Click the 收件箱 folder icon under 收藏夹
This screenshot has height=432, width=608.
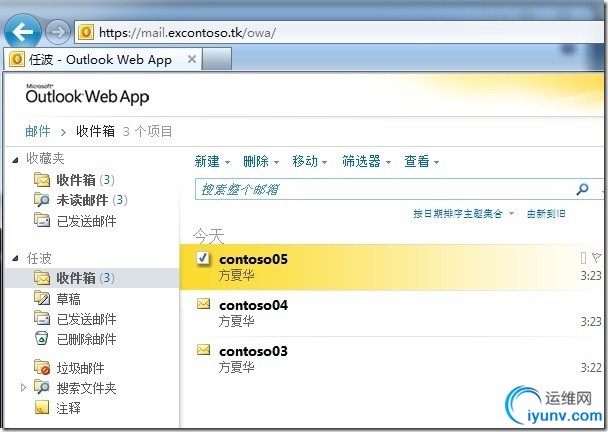(42, 180)
